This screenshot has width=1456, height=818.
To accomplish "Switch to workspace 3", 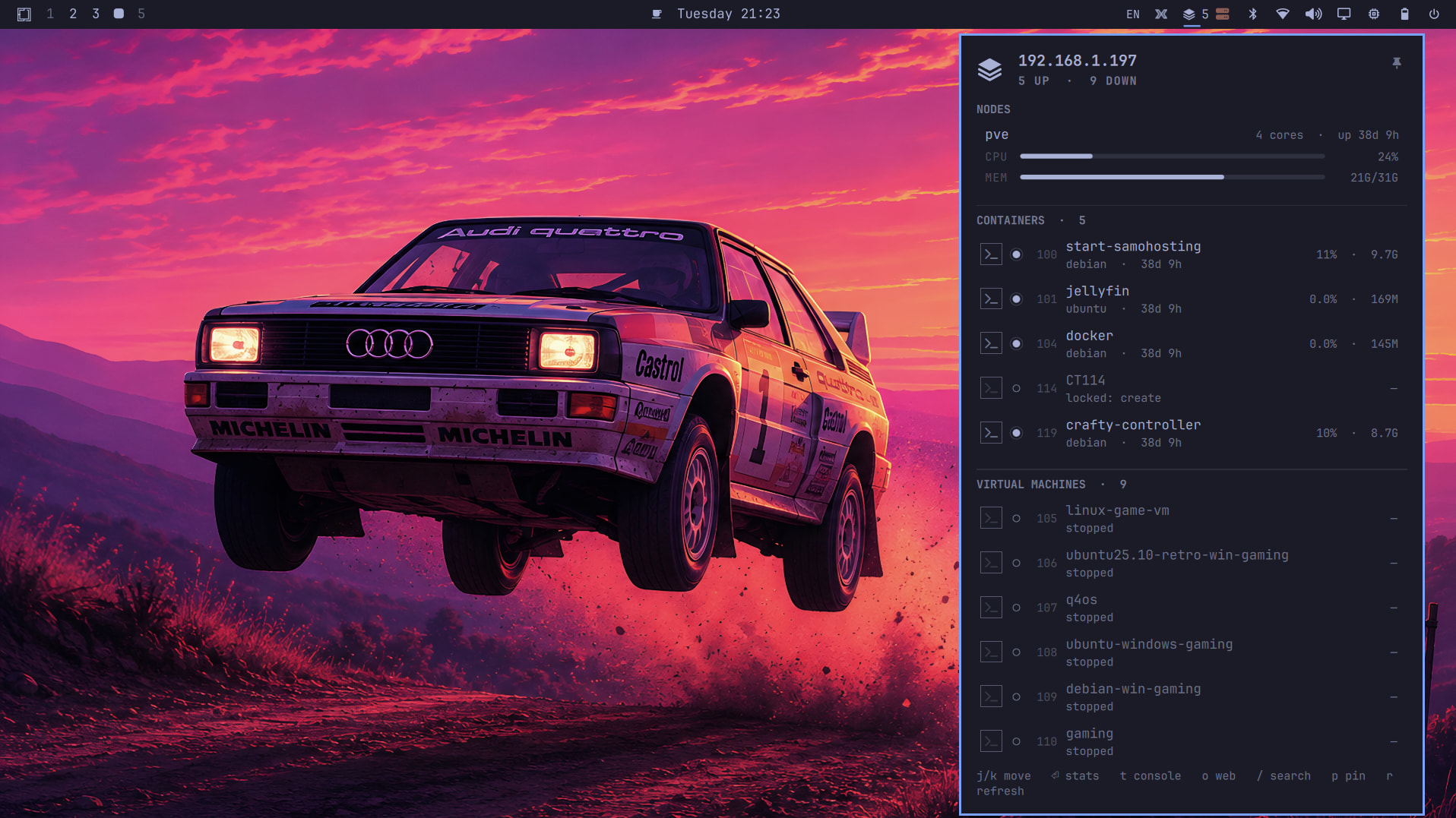I will click(96, 14).
